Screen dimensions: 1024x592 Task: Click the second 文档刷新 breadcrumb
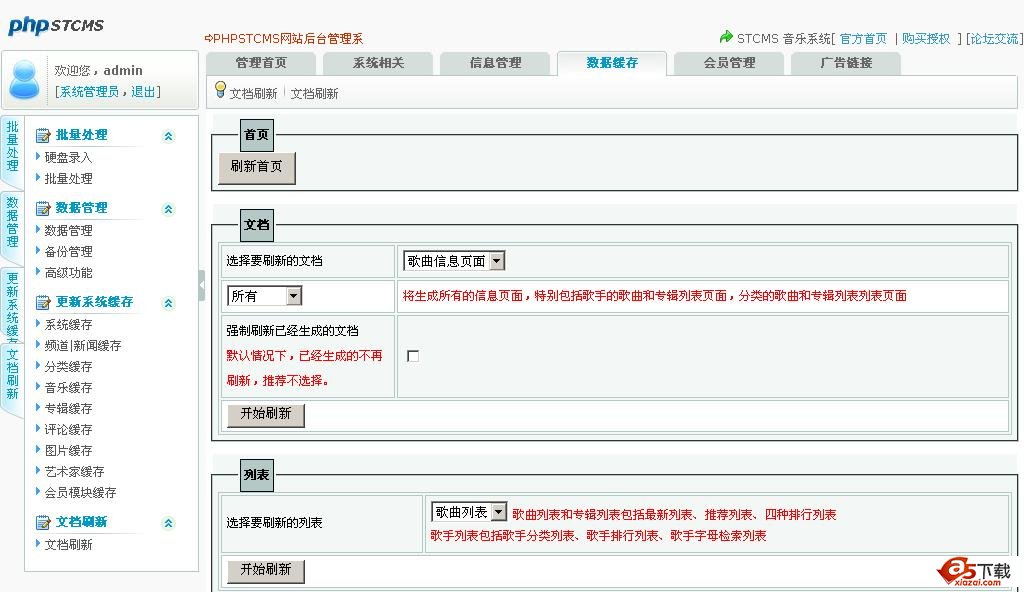click(314, 93)
